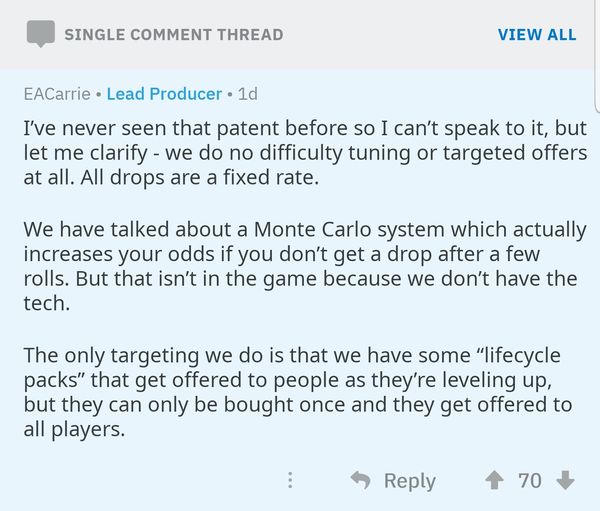
Task: Click the scrollbar handle at right edge
Action: 598,57
